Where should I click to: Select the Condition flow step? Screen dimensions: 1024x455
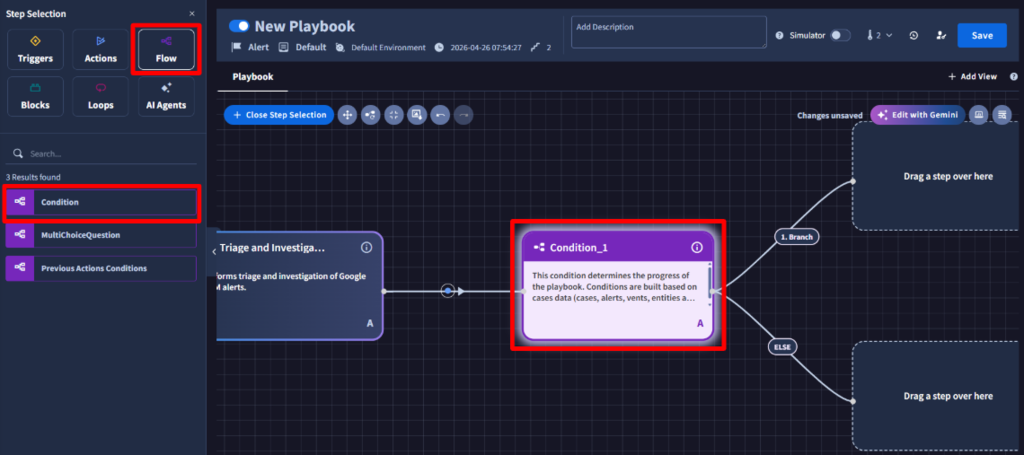click(x=101, y=202)
